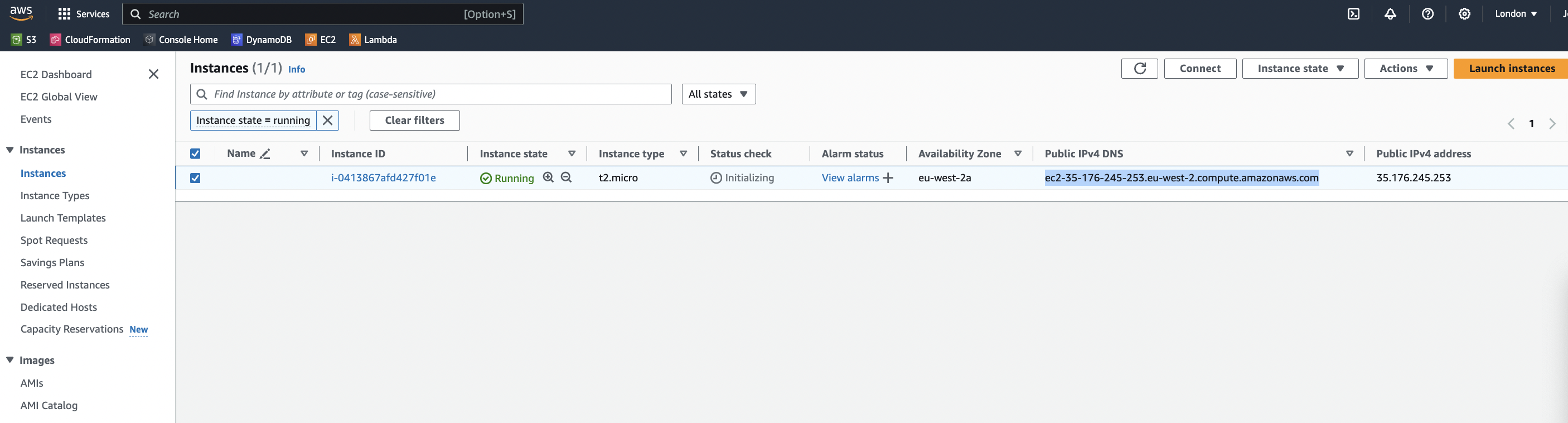1568x423 pixels.
Task: Open the London region dropdown
Action: pos(1516,14)
